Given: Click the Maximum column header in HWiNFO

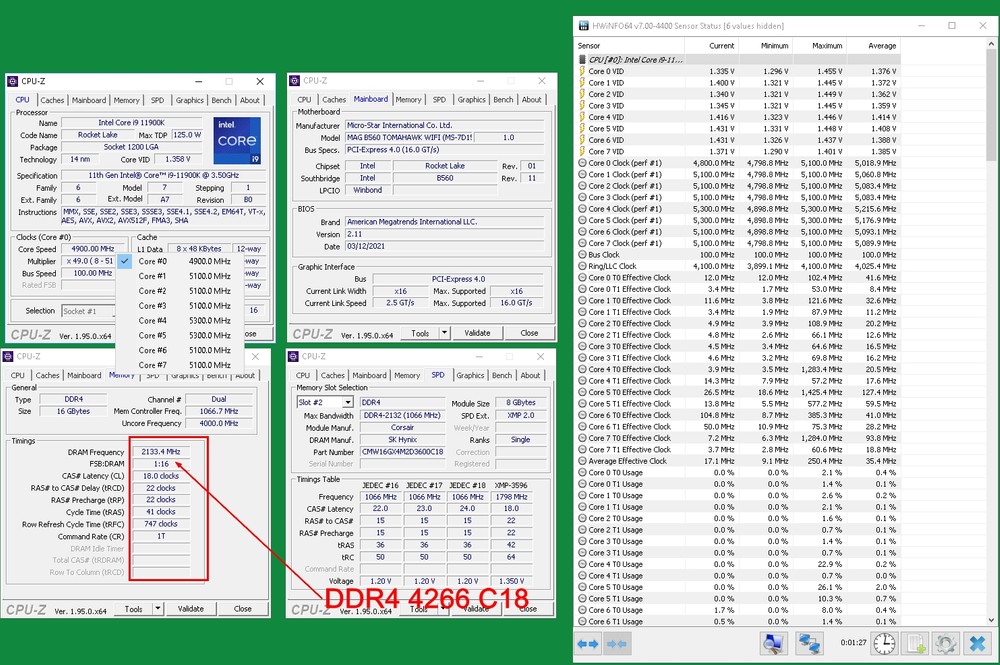Looking at the screenshot, I should (818, 46).
